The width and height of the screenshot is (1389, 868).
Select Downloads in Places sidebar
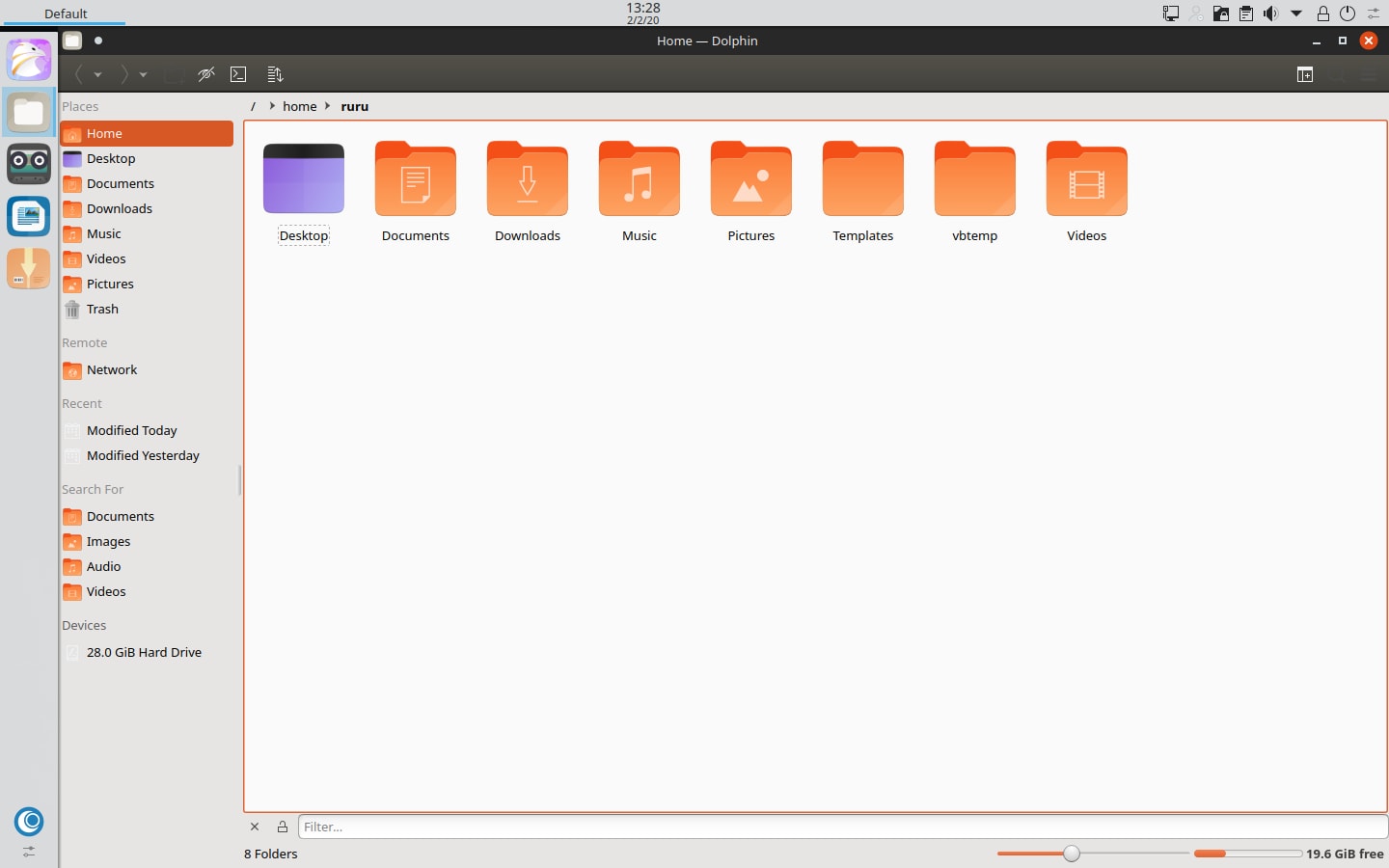coord(147,208)
